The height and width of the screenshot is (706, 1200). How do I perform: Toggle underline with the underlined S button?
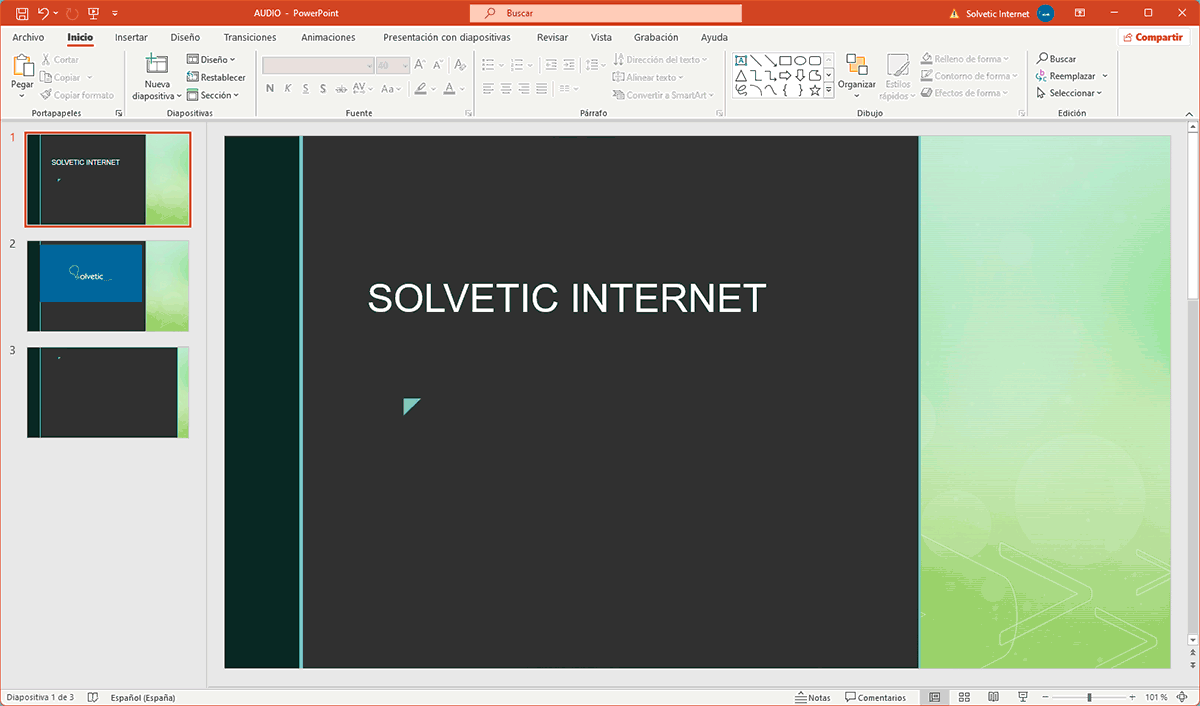coord(306,89)
